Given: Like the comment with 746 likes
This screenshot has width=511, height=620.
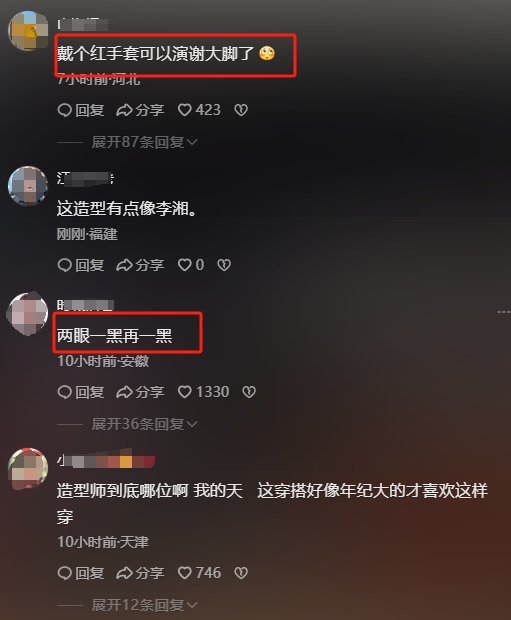Looking at the screenshot, I should click(x=199, y=573).
